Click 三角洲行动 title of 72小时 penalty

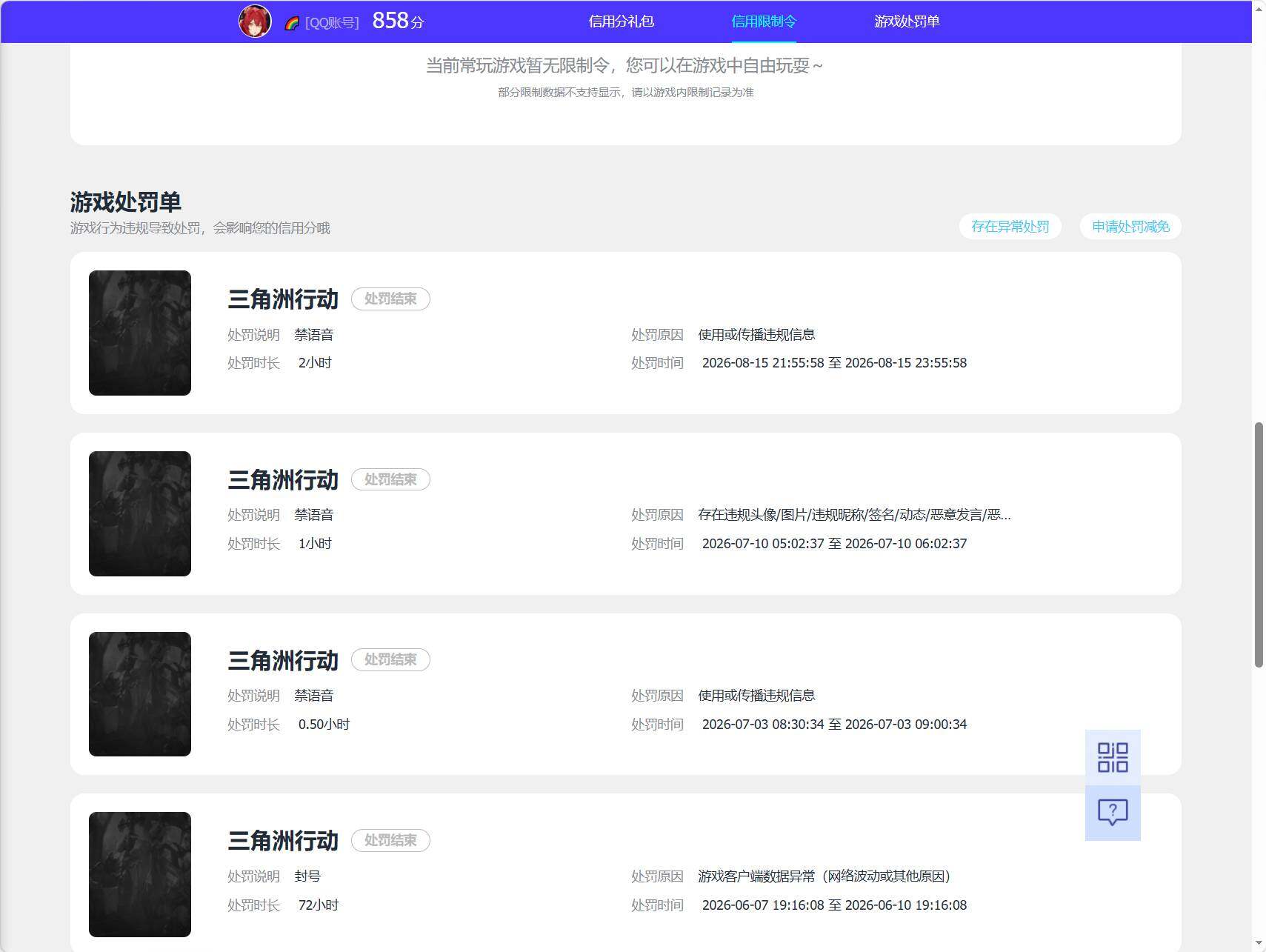(283, 841)
